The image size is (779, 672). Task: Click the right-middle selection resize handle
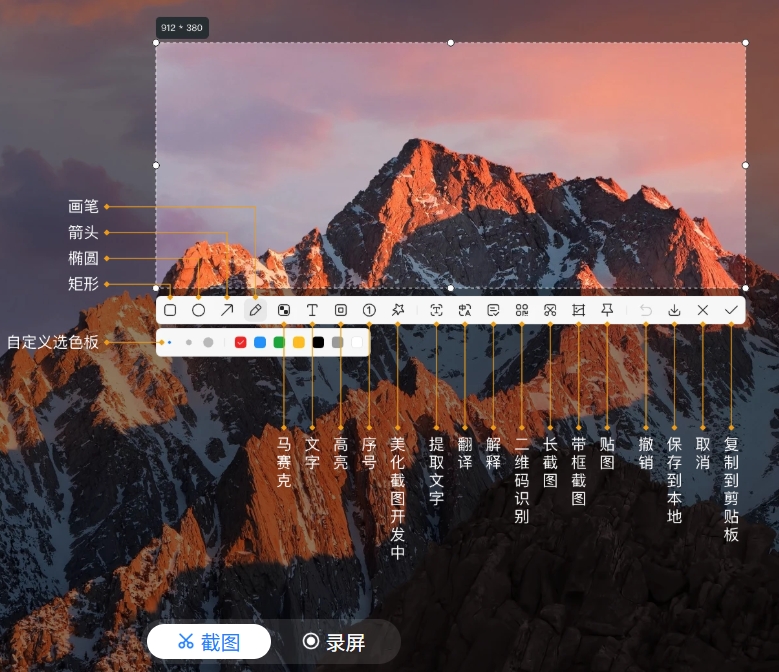click(x=746, y=165)
